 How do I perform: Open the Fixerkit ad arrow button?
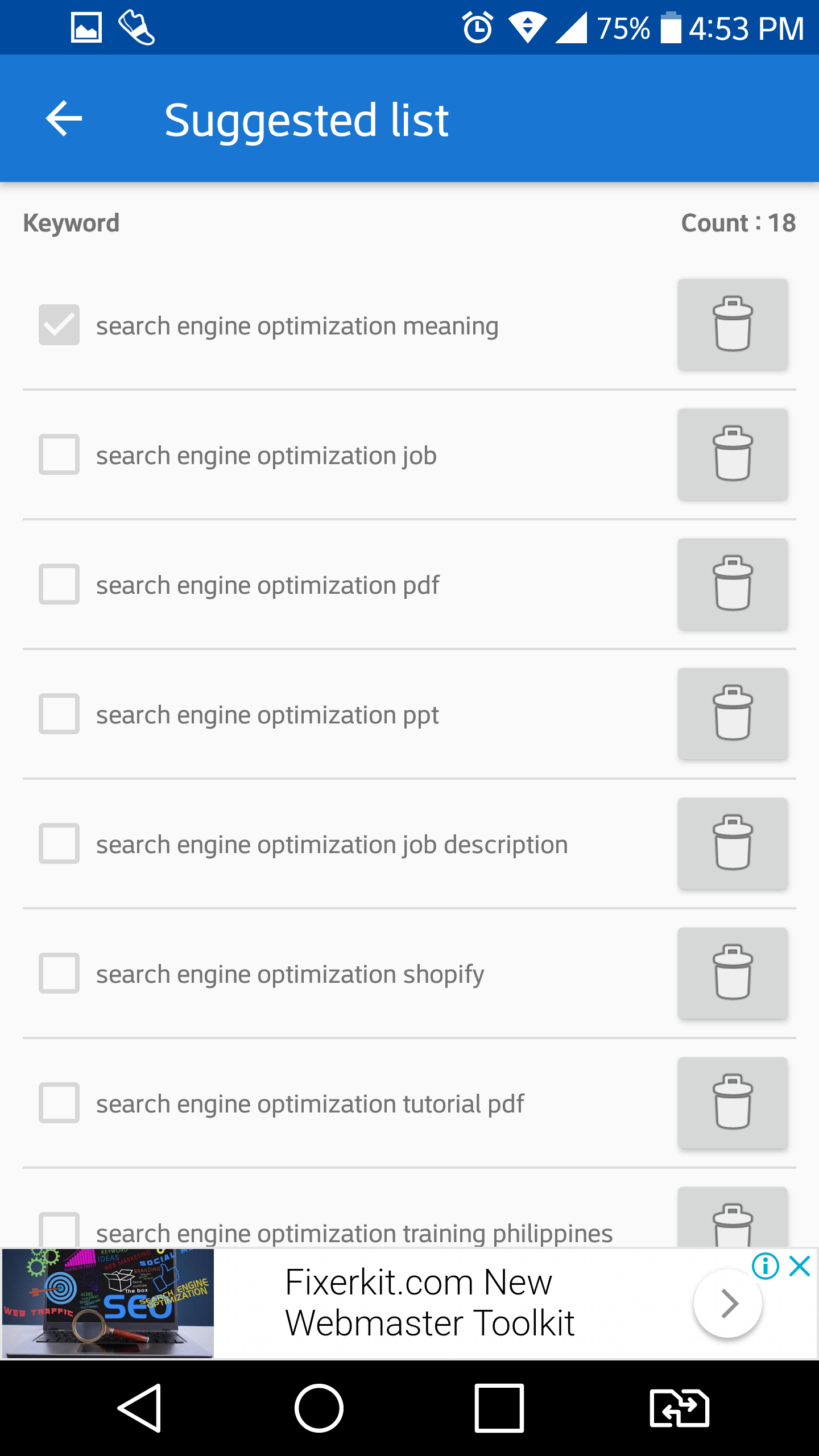(727, 1304)
